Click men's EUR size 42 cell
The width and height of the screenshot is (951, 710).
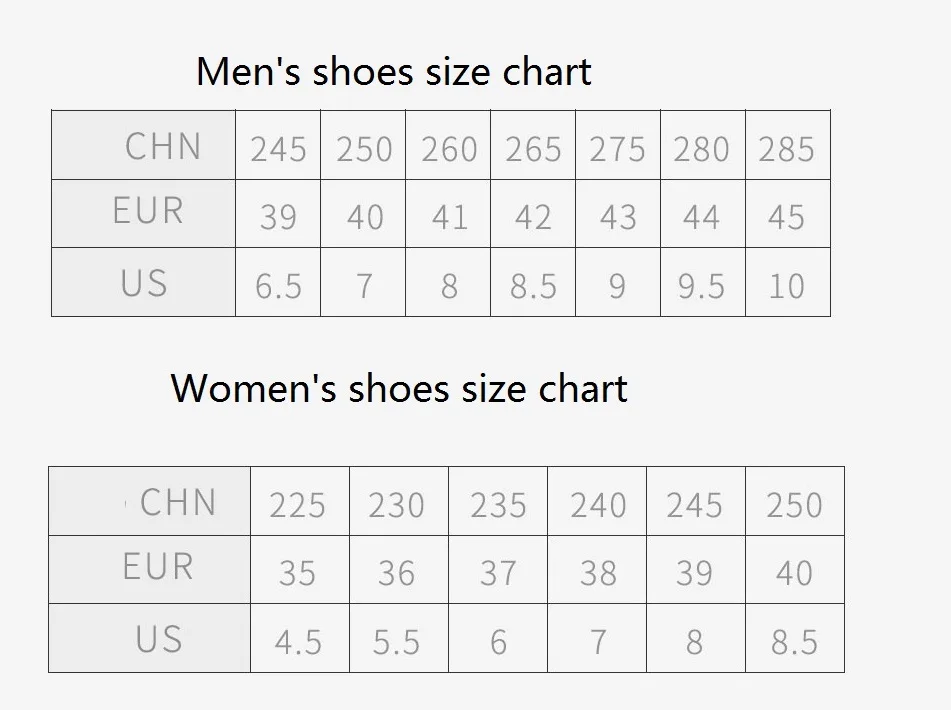(x=533, y=213)
